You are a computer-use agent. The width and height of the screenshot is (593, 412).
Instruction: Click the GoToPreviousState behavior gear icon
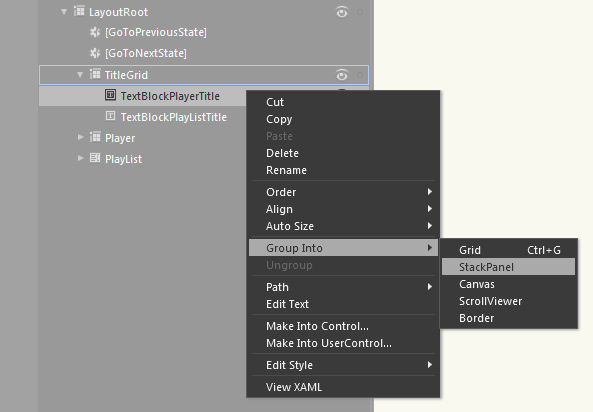[x=95, y=32]
